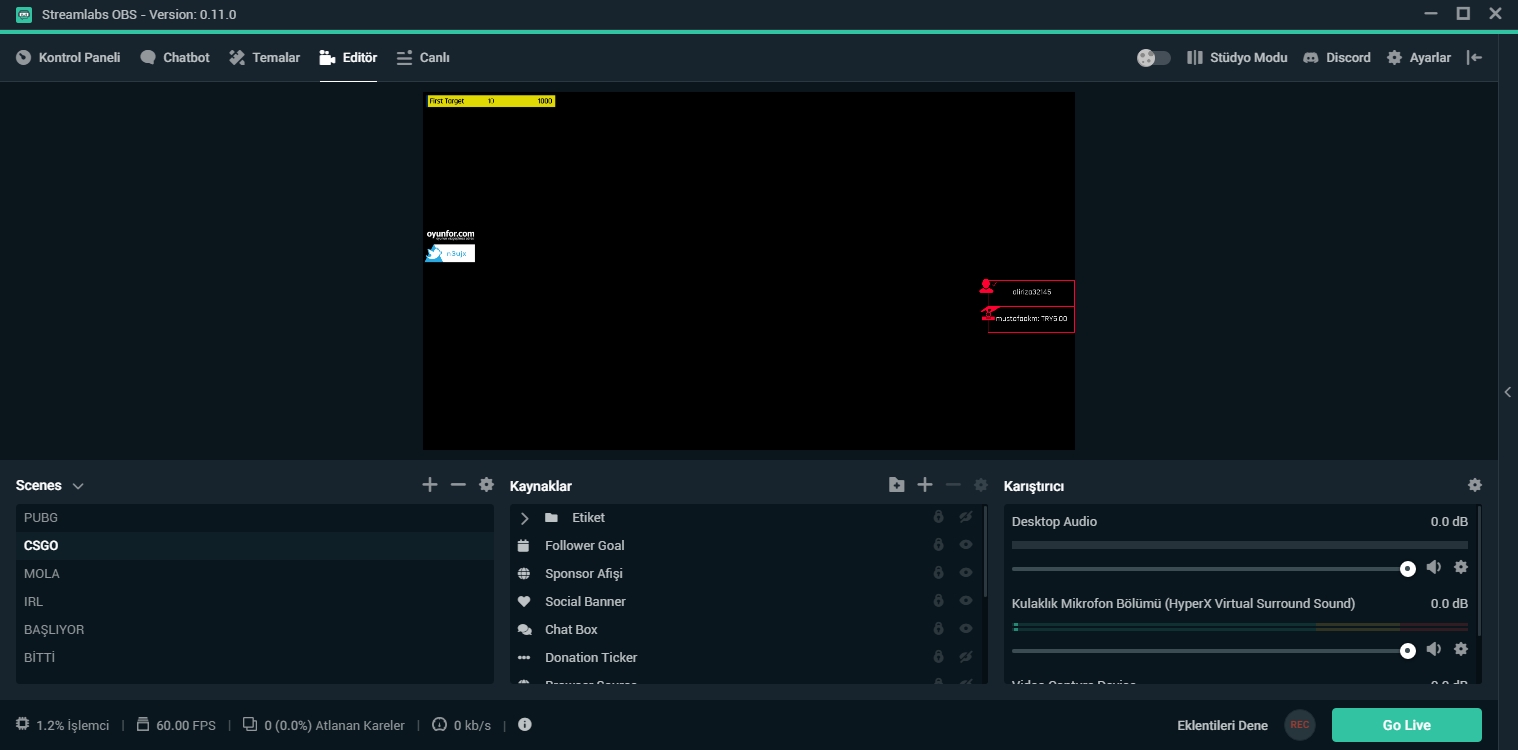Expand the collapsed right side panel

coord(1508,392)
